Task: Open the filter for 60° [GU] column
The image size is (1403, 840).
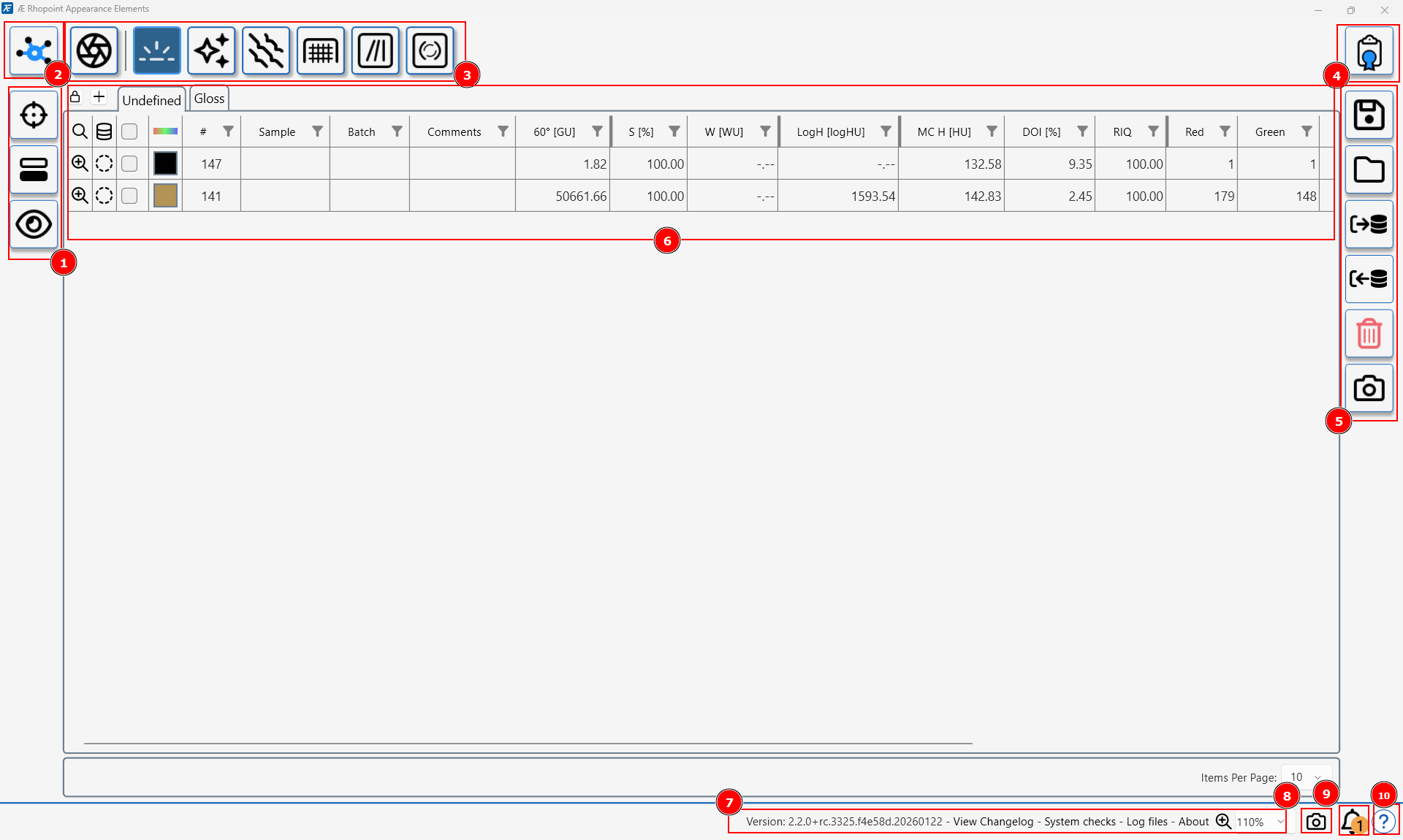Action: [x=597, y=131]
